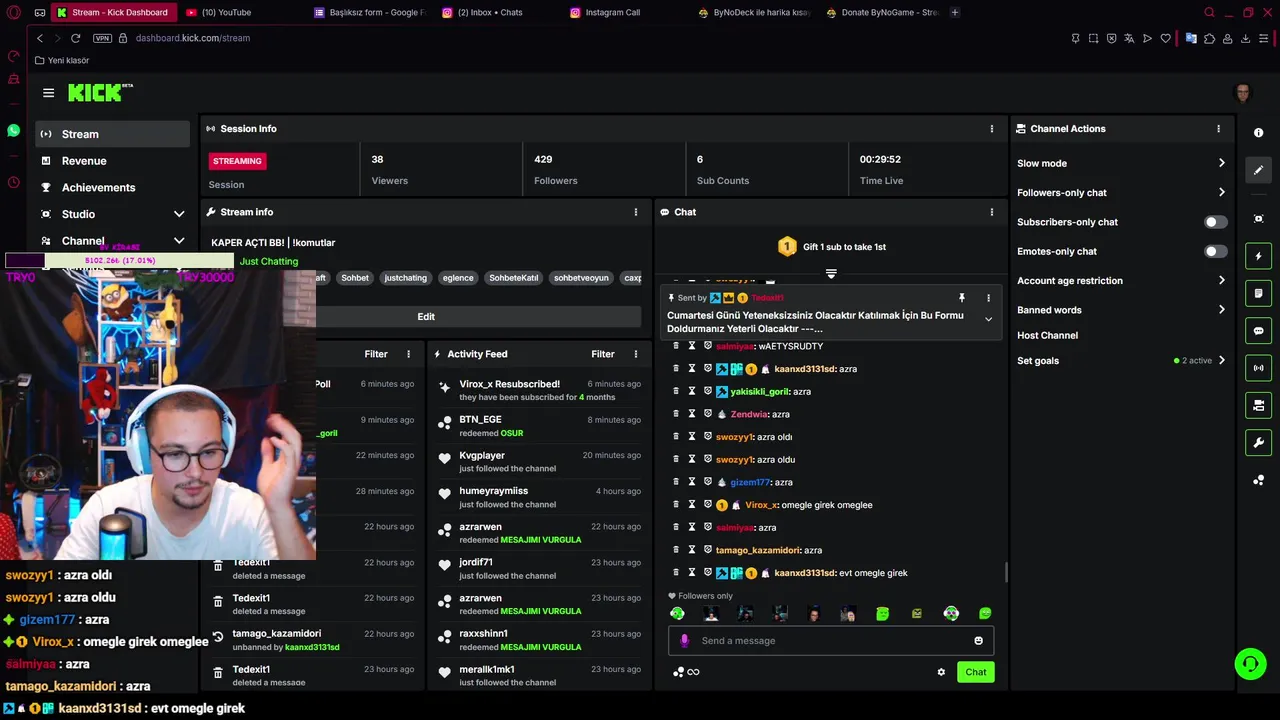
Task: Toggle Emotes-only chat switch
Action: click(x=1215, y=251)
